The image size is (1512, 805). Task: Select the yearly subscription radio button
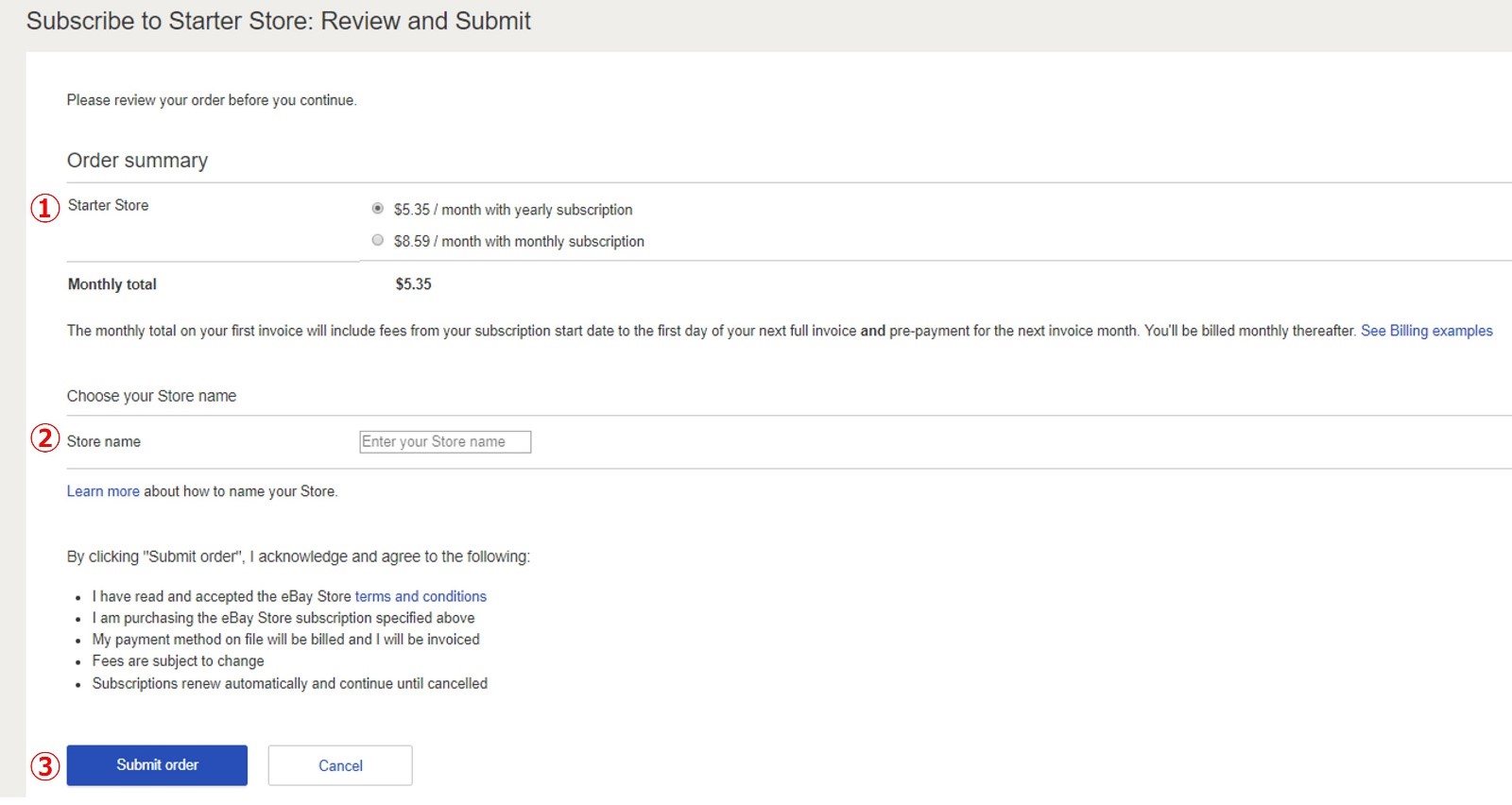[378, 209]
